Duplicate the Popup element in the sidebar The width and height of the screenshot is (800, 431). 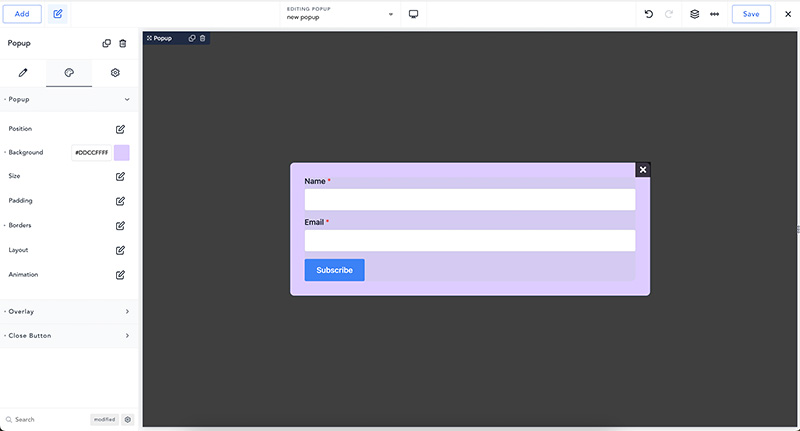point(106,43)
